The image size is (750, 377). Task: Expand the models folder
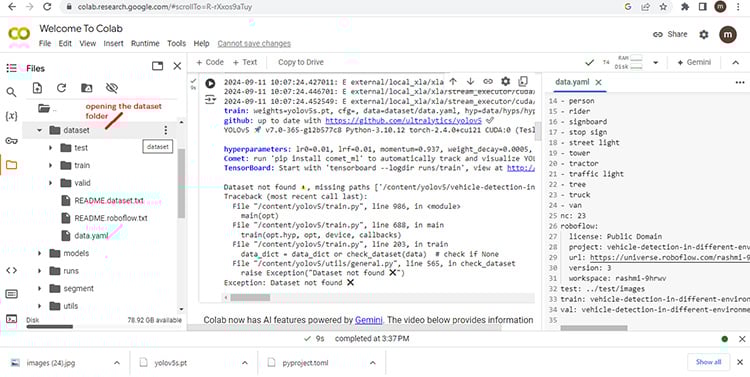point(40,253)
